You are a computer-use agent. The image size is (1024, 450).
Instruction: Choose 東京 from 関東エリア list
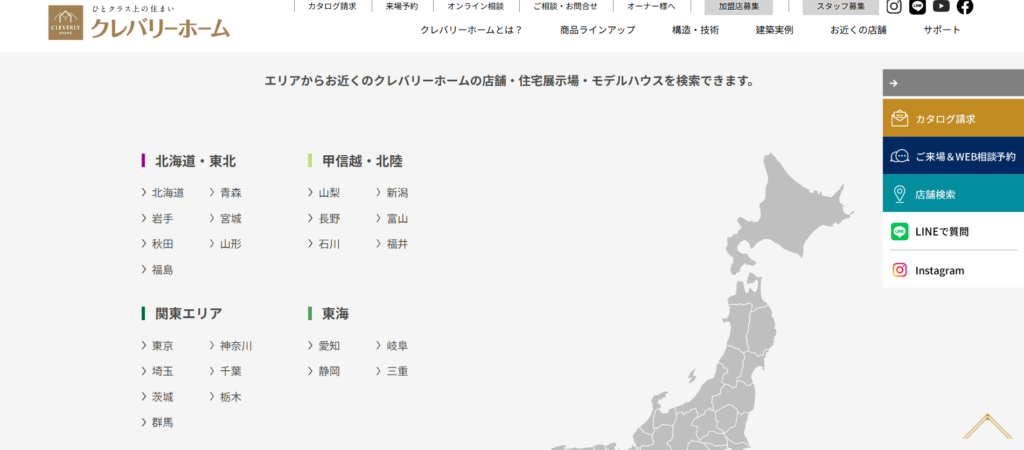click(x=162, y=346)
